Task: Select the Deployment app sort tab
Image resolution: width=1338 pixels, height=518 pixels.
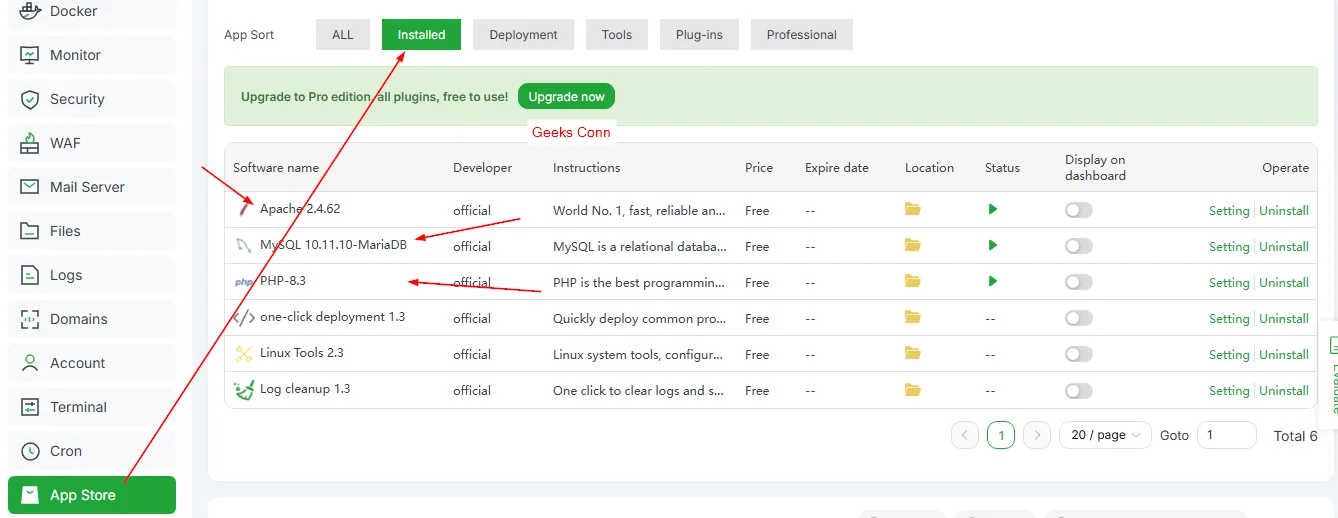Action: click(523, 34)
